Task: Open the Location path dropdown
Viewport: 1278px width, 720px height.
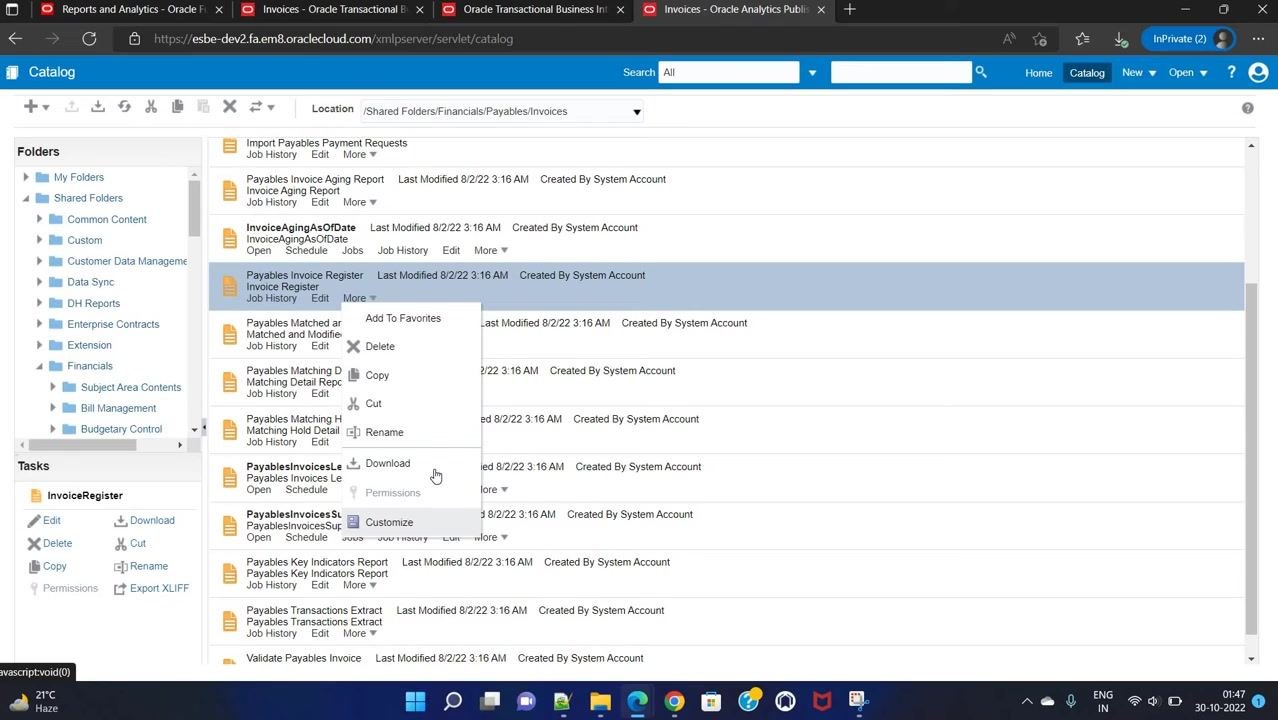Action: (x=636, y=111)
